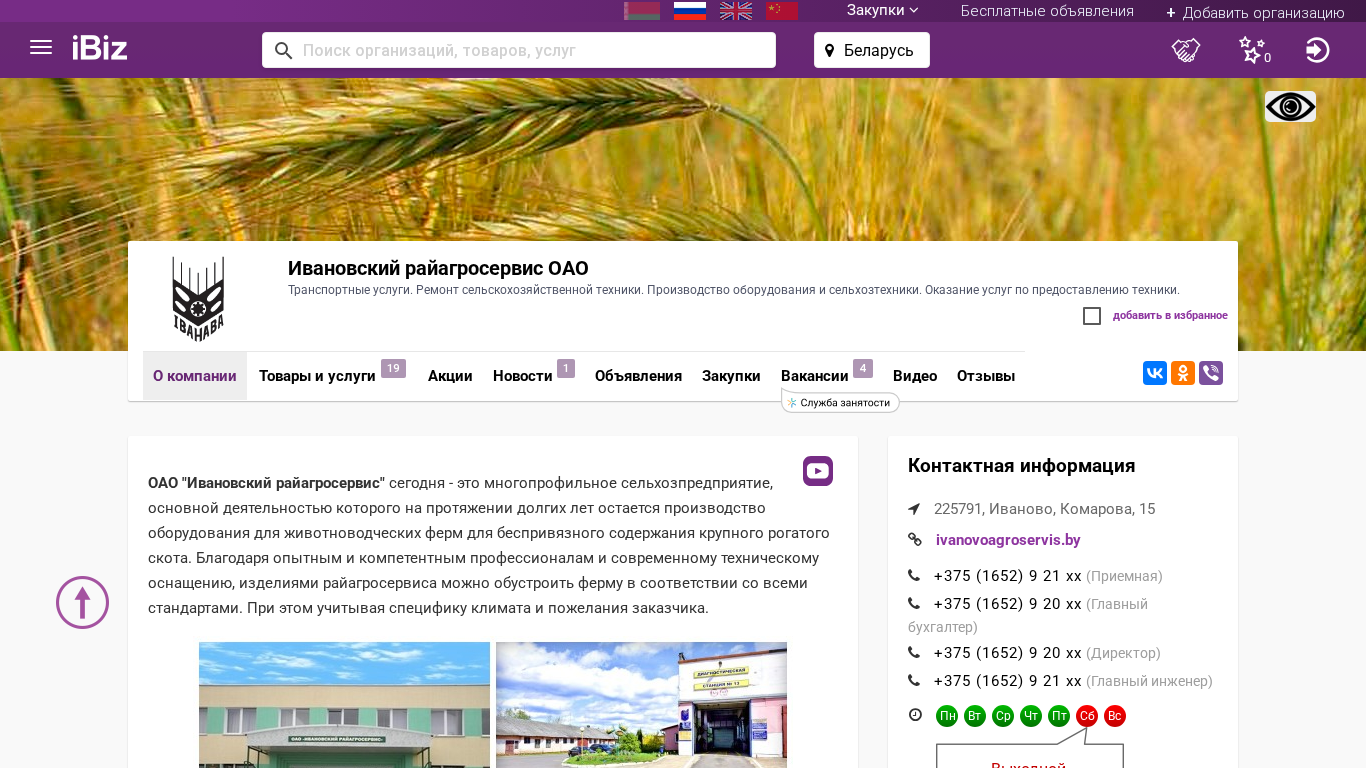Share the page via Viber

(1211, 373)
